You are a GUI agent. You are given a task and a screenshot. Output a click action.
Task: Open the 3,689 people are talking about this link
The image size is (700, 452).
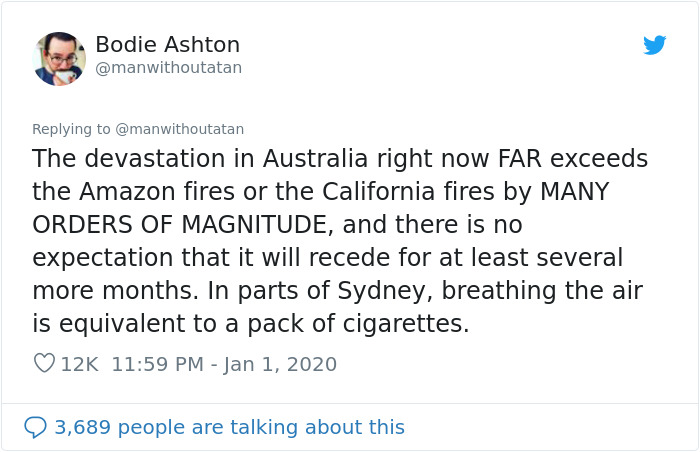[229, 427]
